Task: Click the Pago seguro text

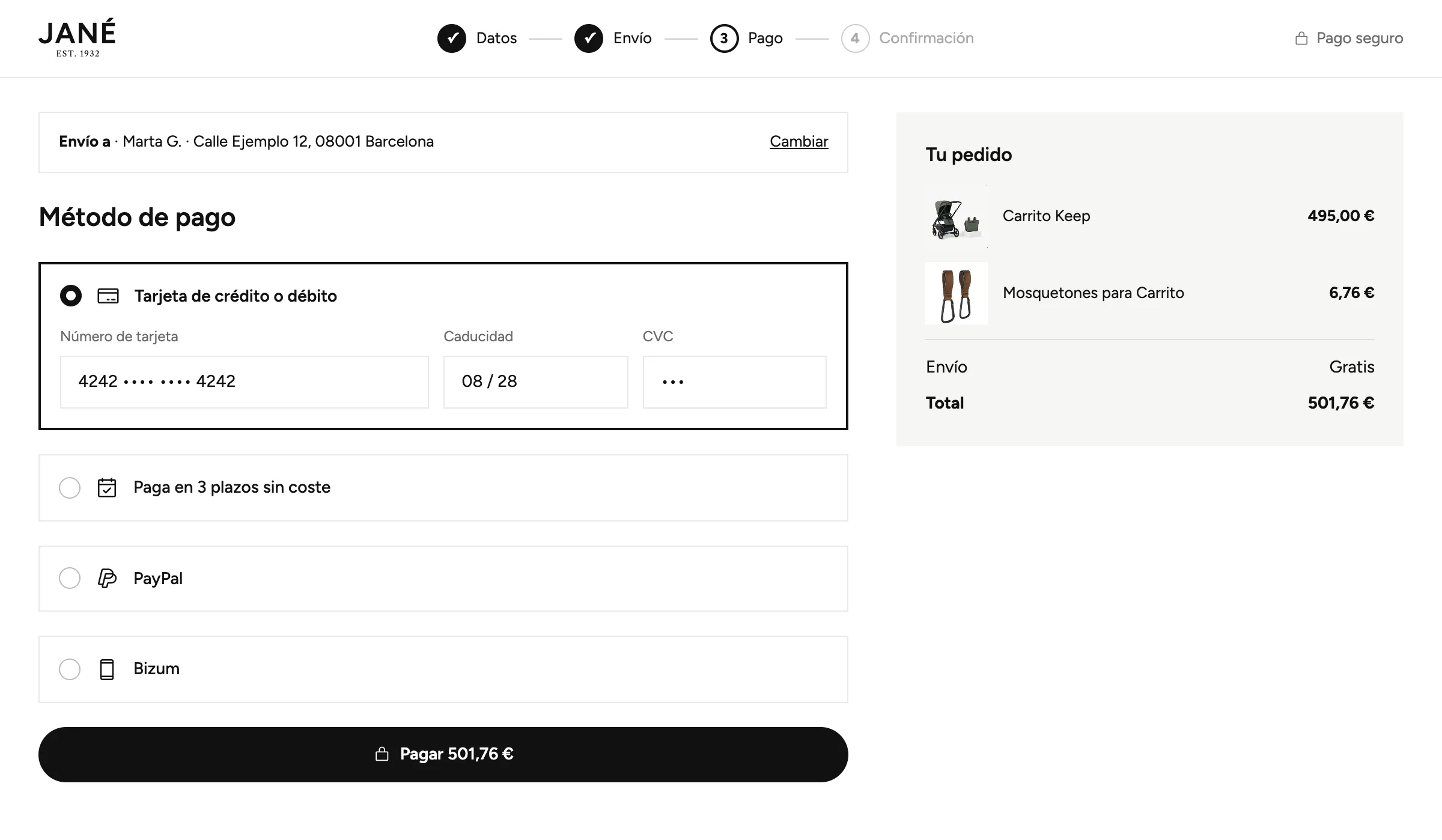Action: pos(1360,38)
